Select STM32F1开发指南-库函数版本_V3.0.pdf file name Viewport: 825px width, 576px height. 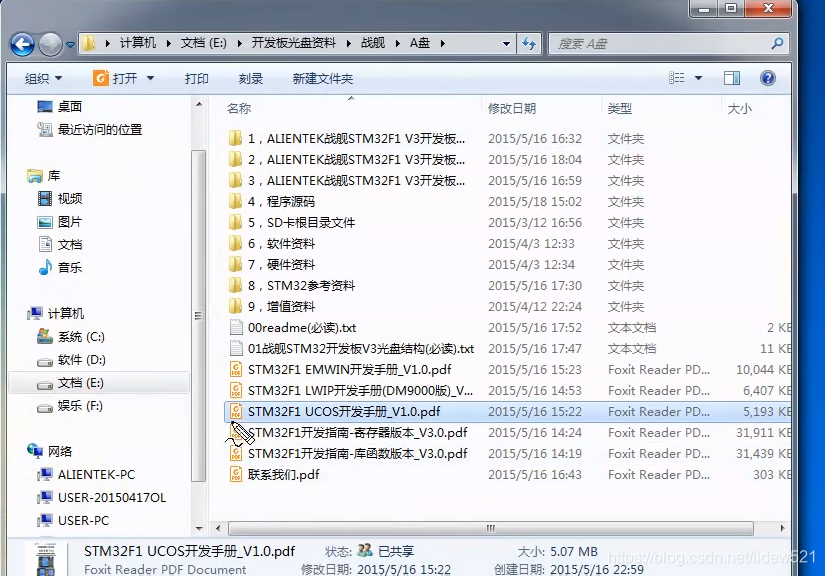[357, 454]
